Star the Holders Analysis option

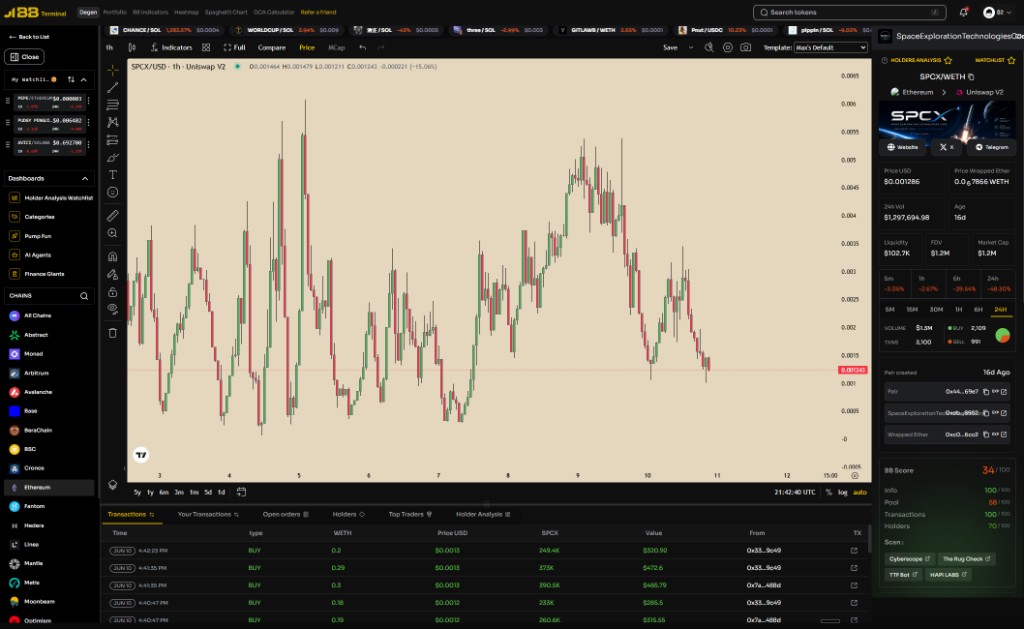(x=948, y=60)
